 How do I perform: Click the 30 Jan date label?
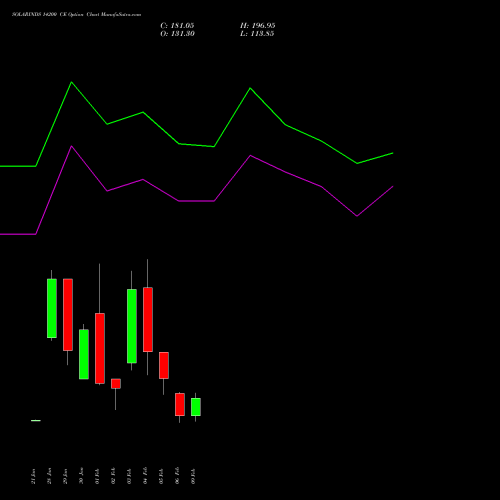tap(81, 476)
